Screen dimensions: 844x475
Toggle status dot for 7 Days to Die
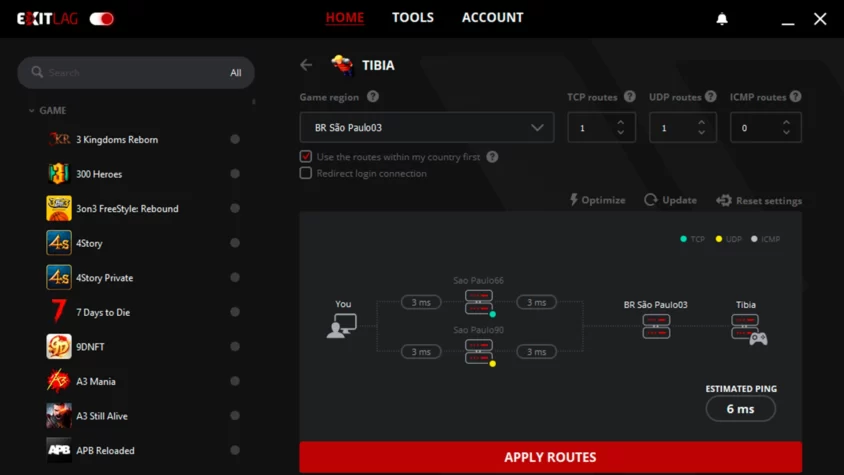[235, 312]
